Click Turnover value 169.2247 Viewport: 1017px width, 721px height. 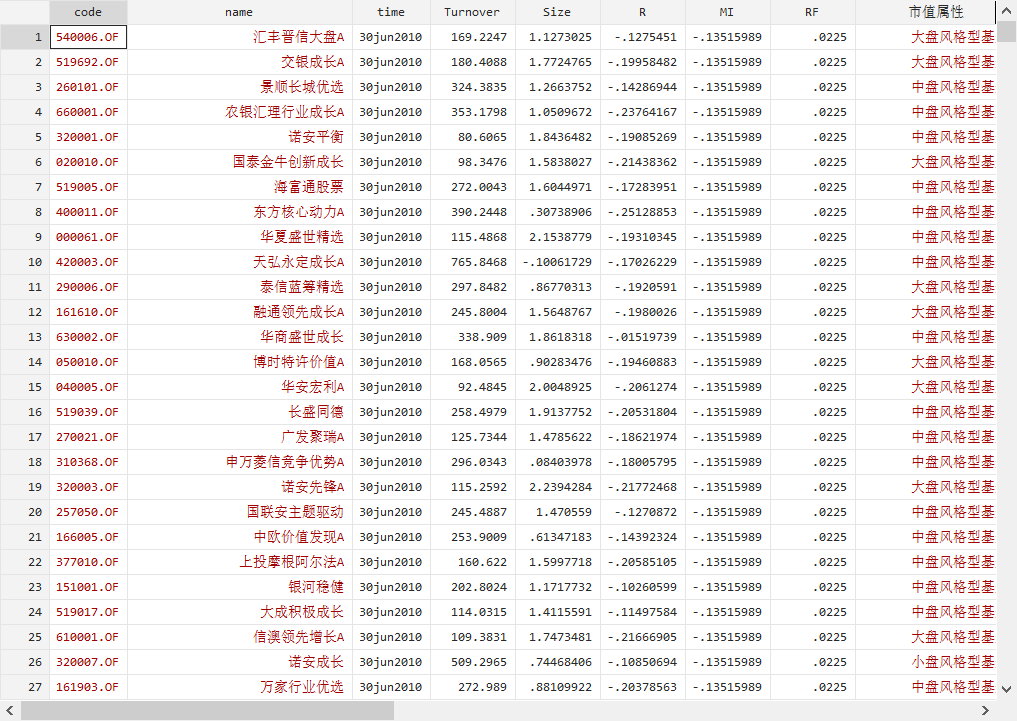(473, 37)
